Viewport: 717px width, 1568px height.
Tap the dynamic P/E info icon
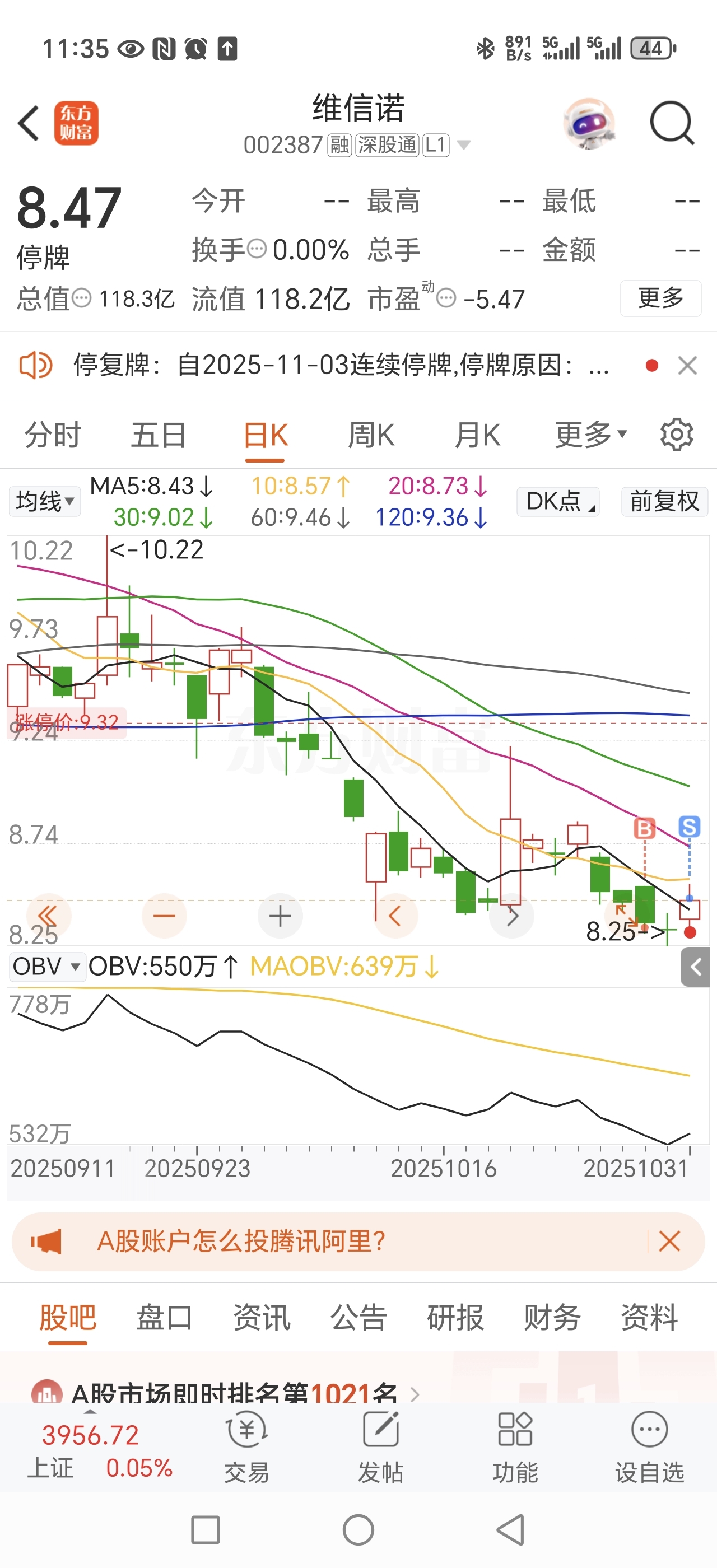click(x=447, y=298)
